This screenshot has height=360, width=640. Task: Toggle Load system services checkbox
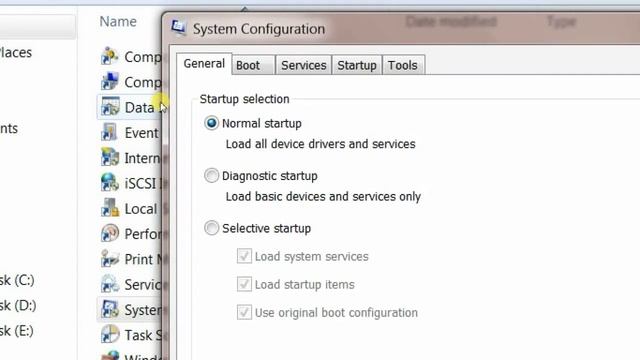(x=244, y=256)
